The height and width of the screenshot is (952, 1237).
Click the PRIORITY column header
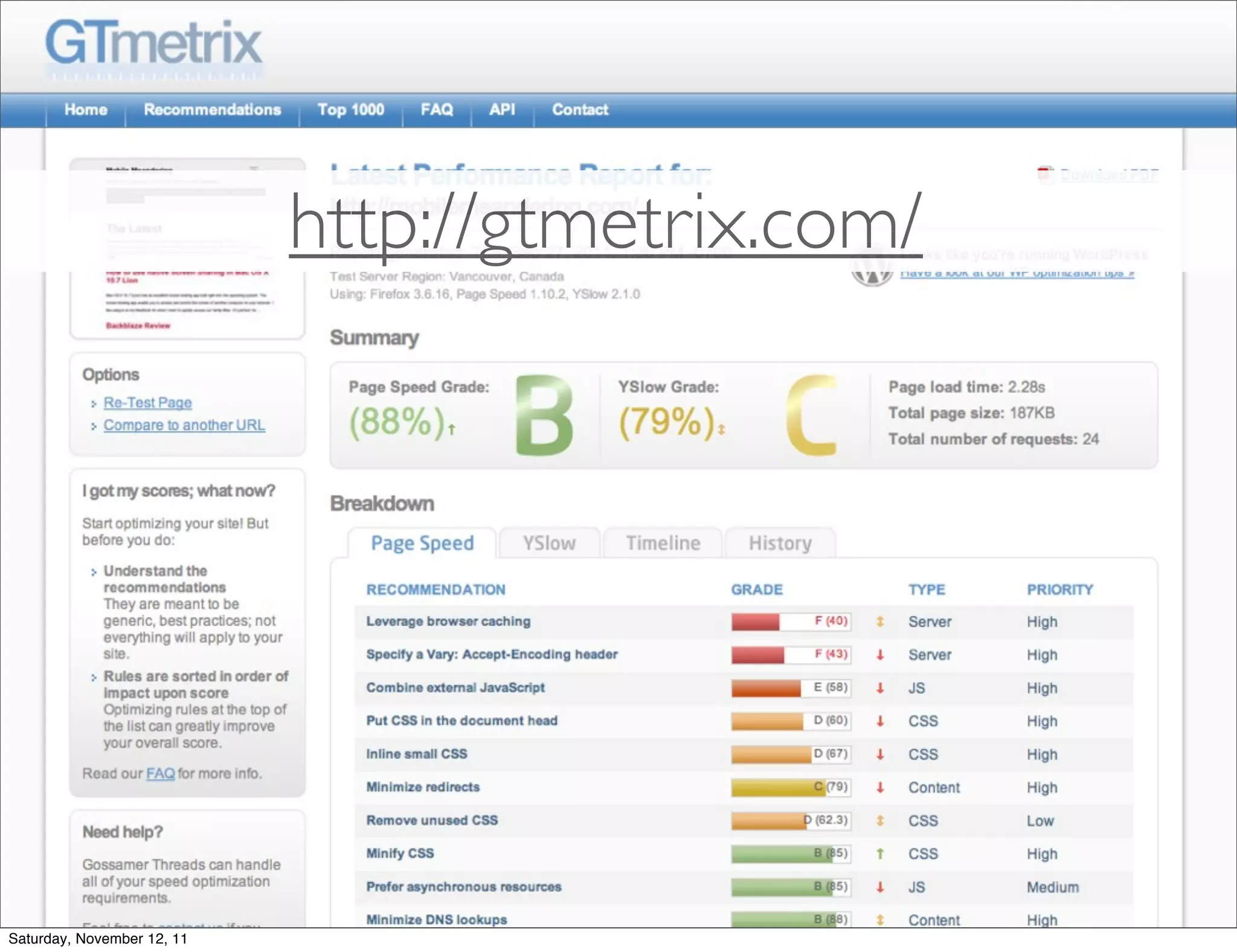point(1060,590)
